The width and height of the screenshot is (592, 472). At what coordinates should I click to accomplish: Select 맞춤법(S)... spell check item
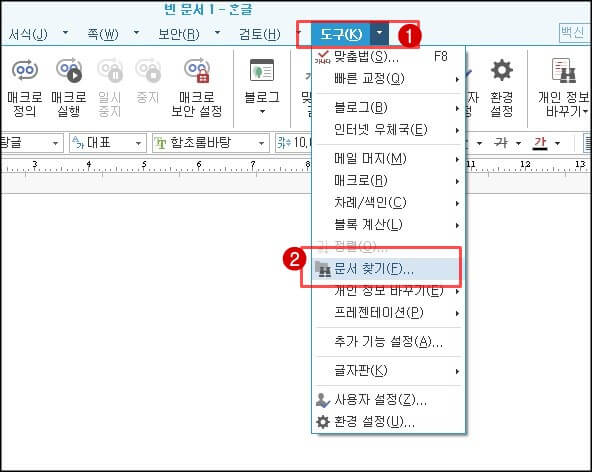point(388,57)
